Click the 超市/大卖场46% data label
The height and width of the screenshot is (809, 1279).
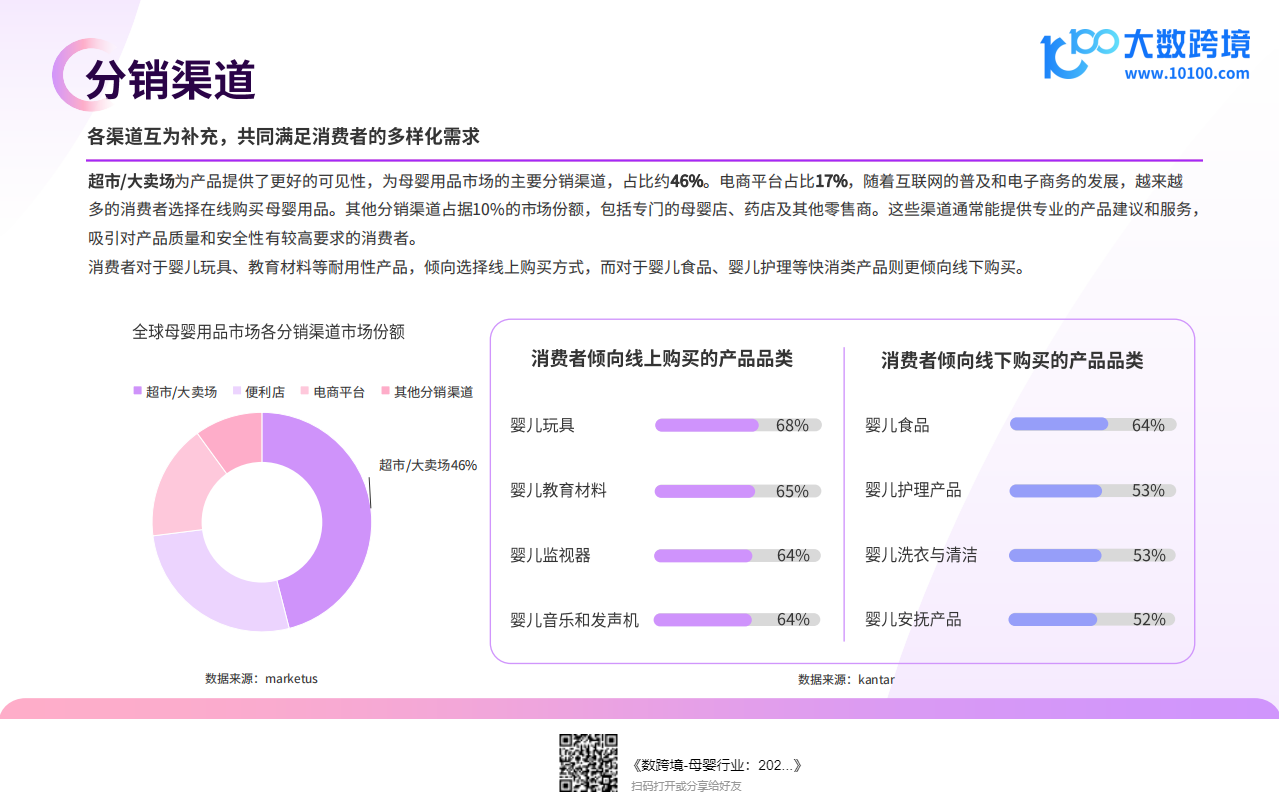click(427, 465)
